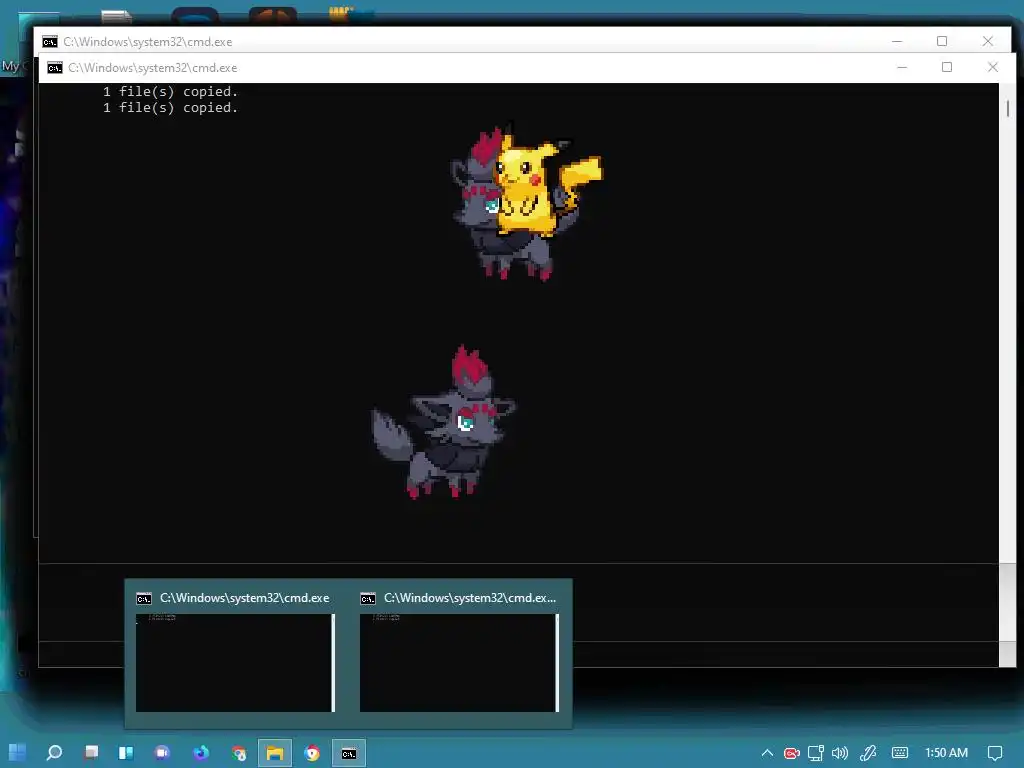Maximize the front cmd window
This screenshot has width=1024, height=768.
(x=947, y=67)
